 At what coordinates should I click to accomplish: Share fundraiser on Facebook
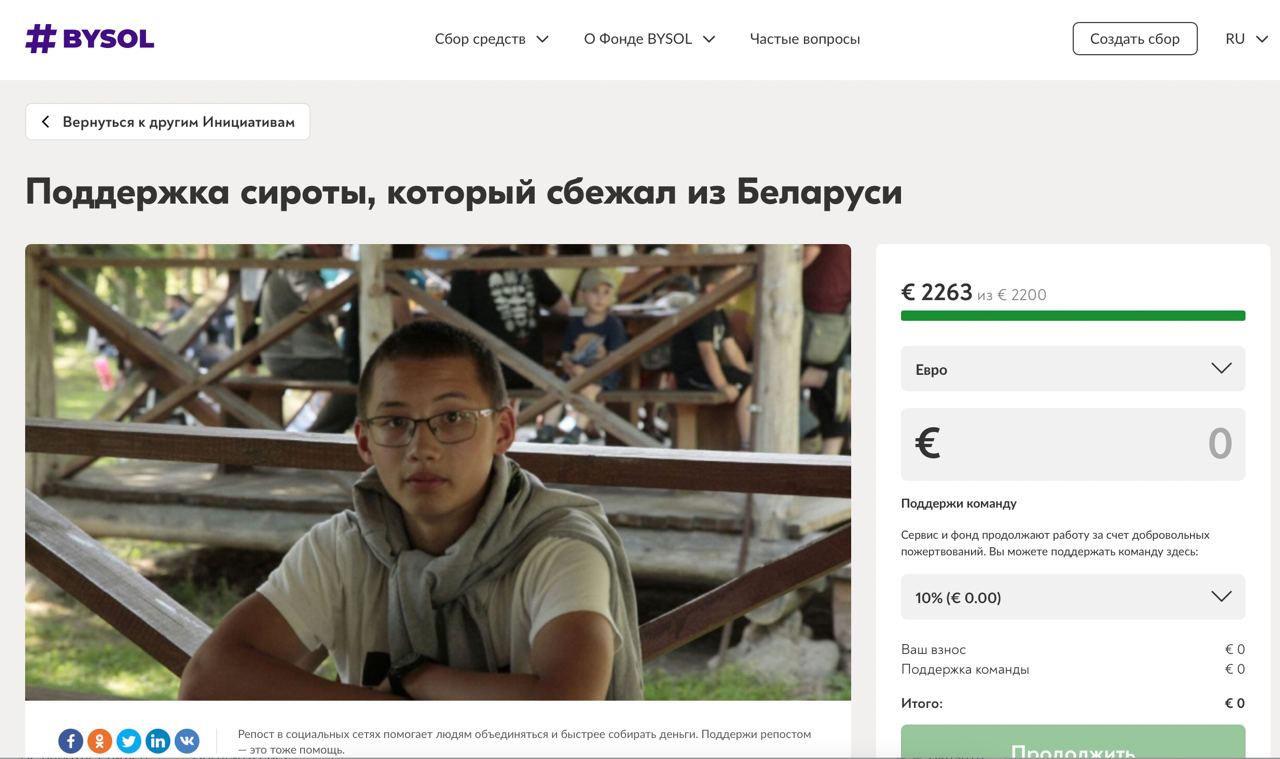point(70,741)
